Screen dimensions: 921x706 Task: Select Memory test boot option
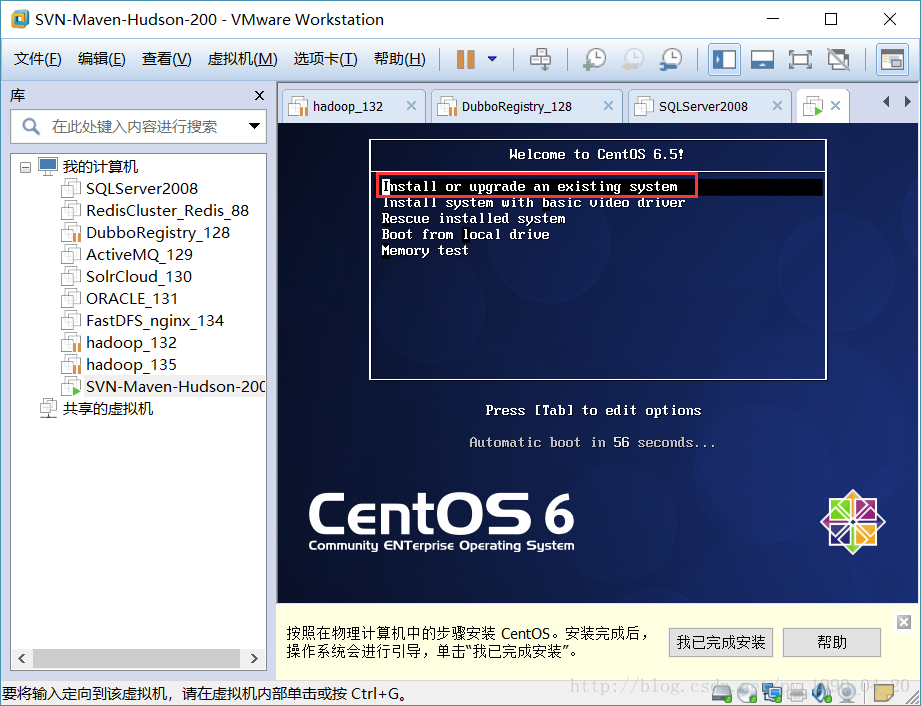click(x=425, y=250)
